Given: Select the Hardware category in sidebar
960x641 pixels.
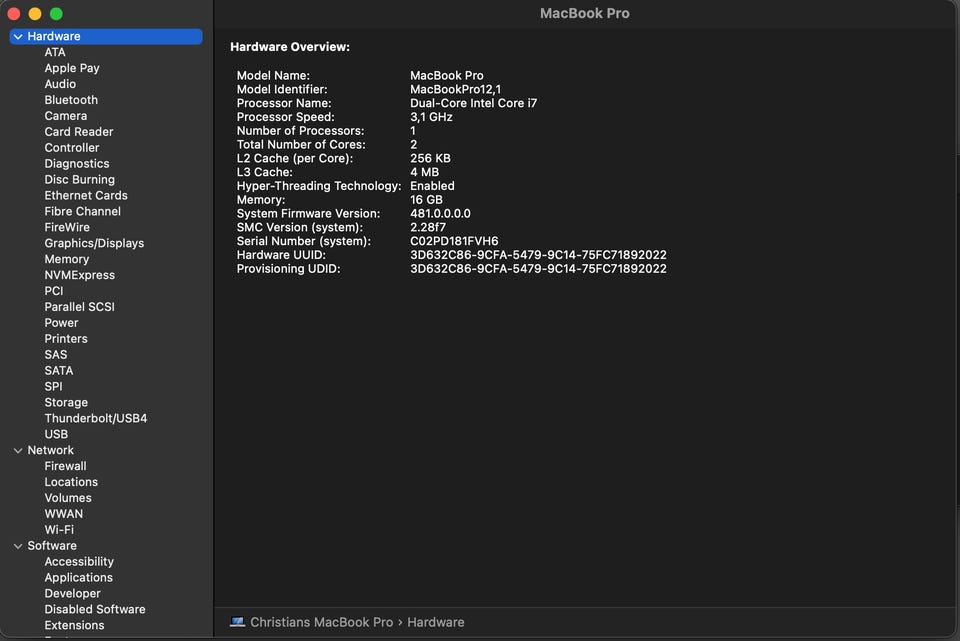Looking at the screenshot, I should pyautogui.click(x=106, y=36).
